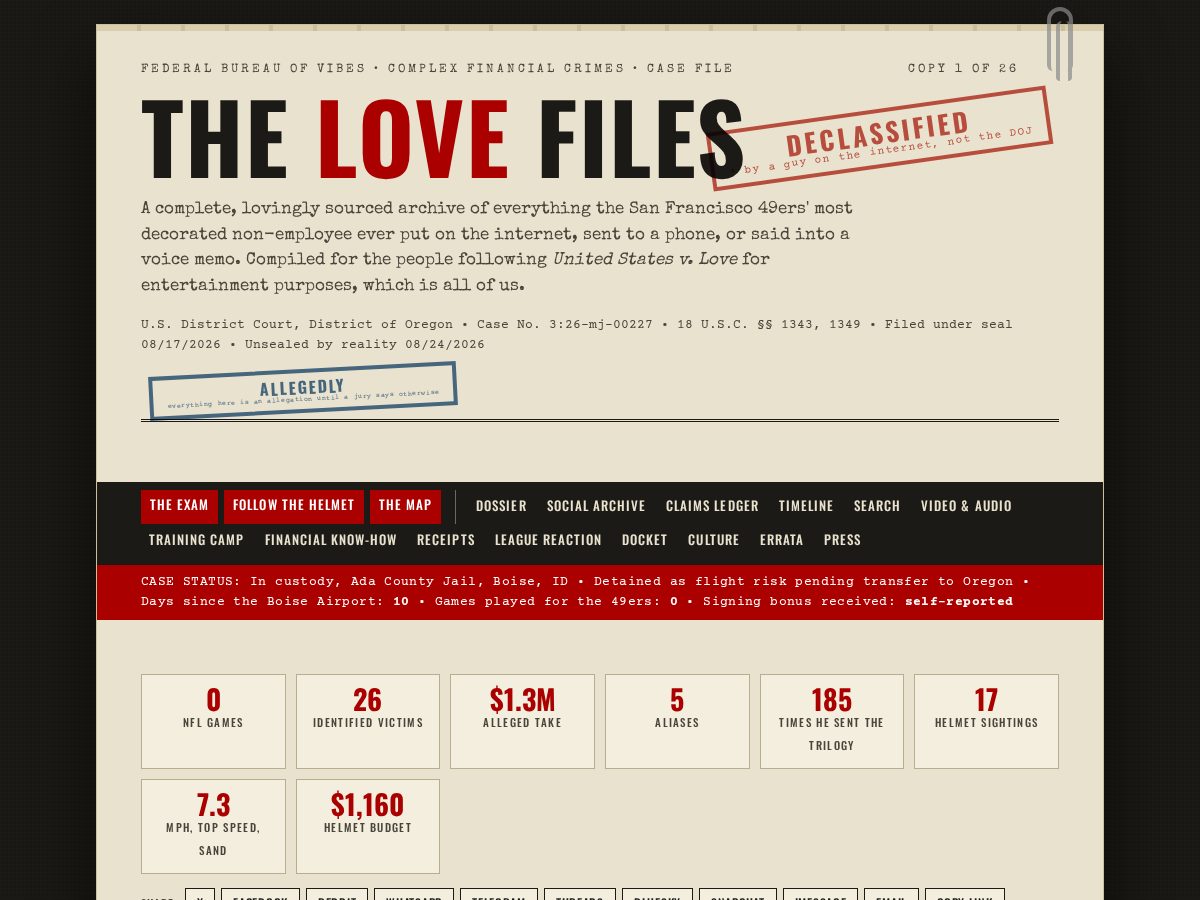This screenshot has height=900, width=1200.
Task: Click THE LOVE FILES headline
Action: pyautogui.click(x=442, y=140)
